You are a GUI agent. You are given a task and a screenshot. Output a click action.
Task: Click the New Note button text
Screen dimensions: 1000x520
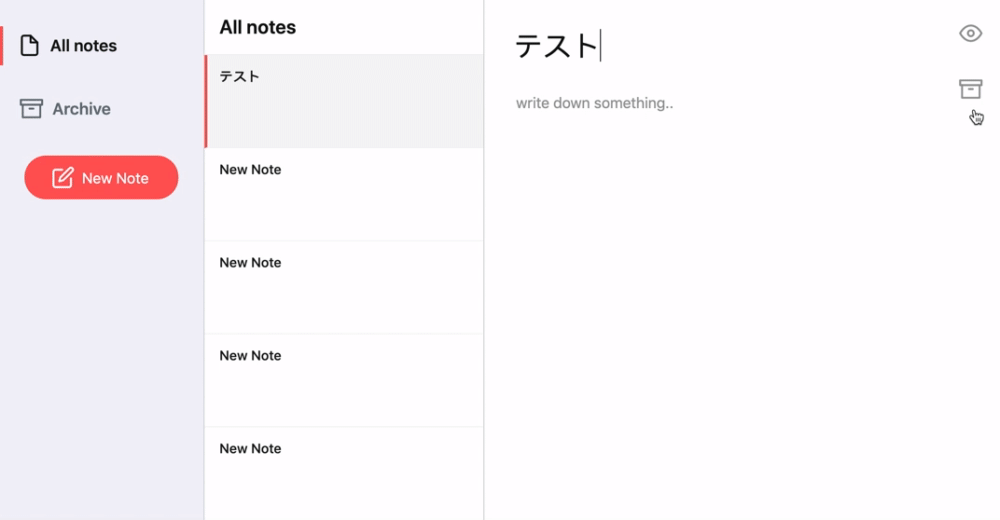tap(115, 178)
